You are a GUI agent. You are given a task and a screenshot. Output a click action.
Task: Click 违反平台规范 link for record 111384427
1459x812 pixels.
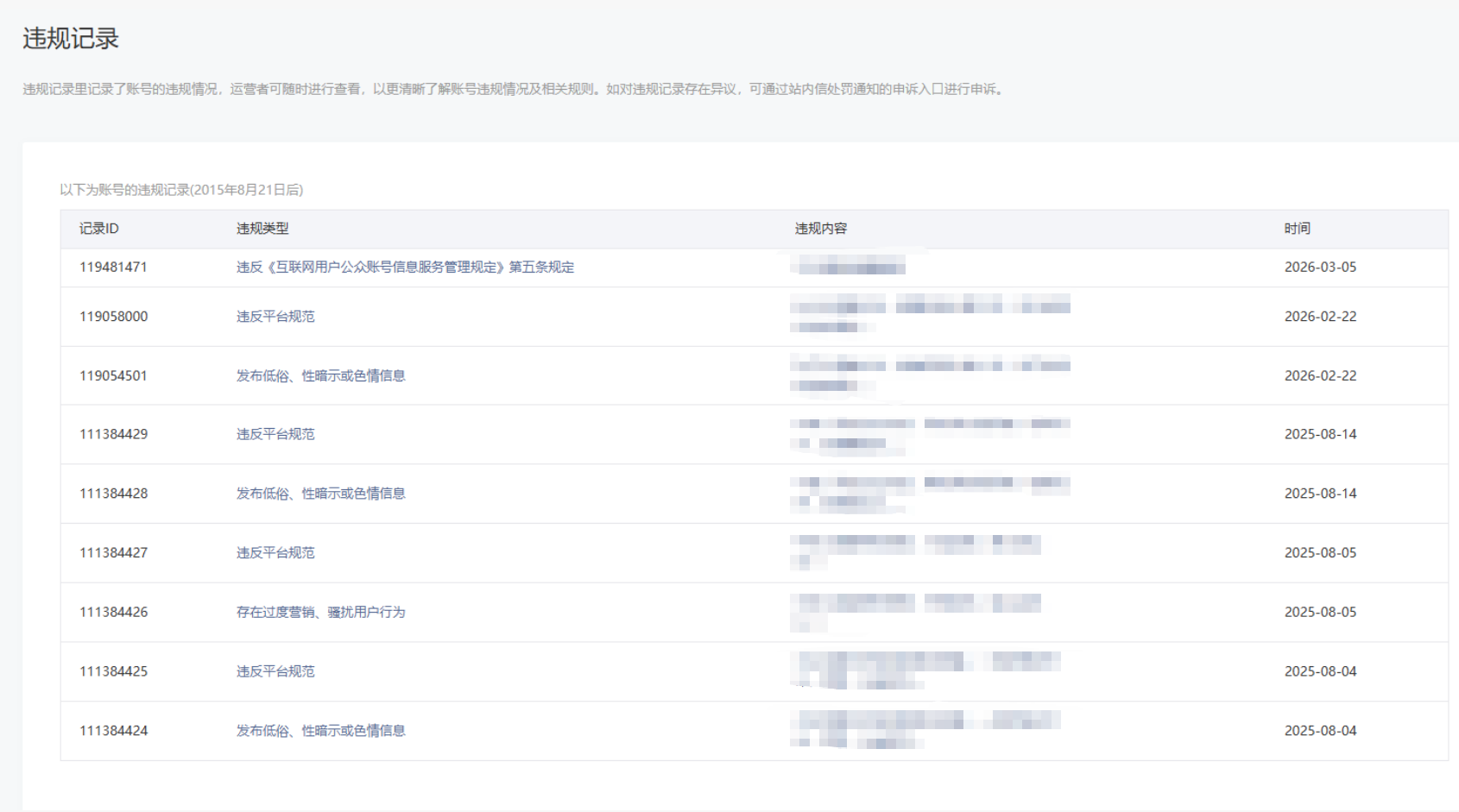click(275, 553)
